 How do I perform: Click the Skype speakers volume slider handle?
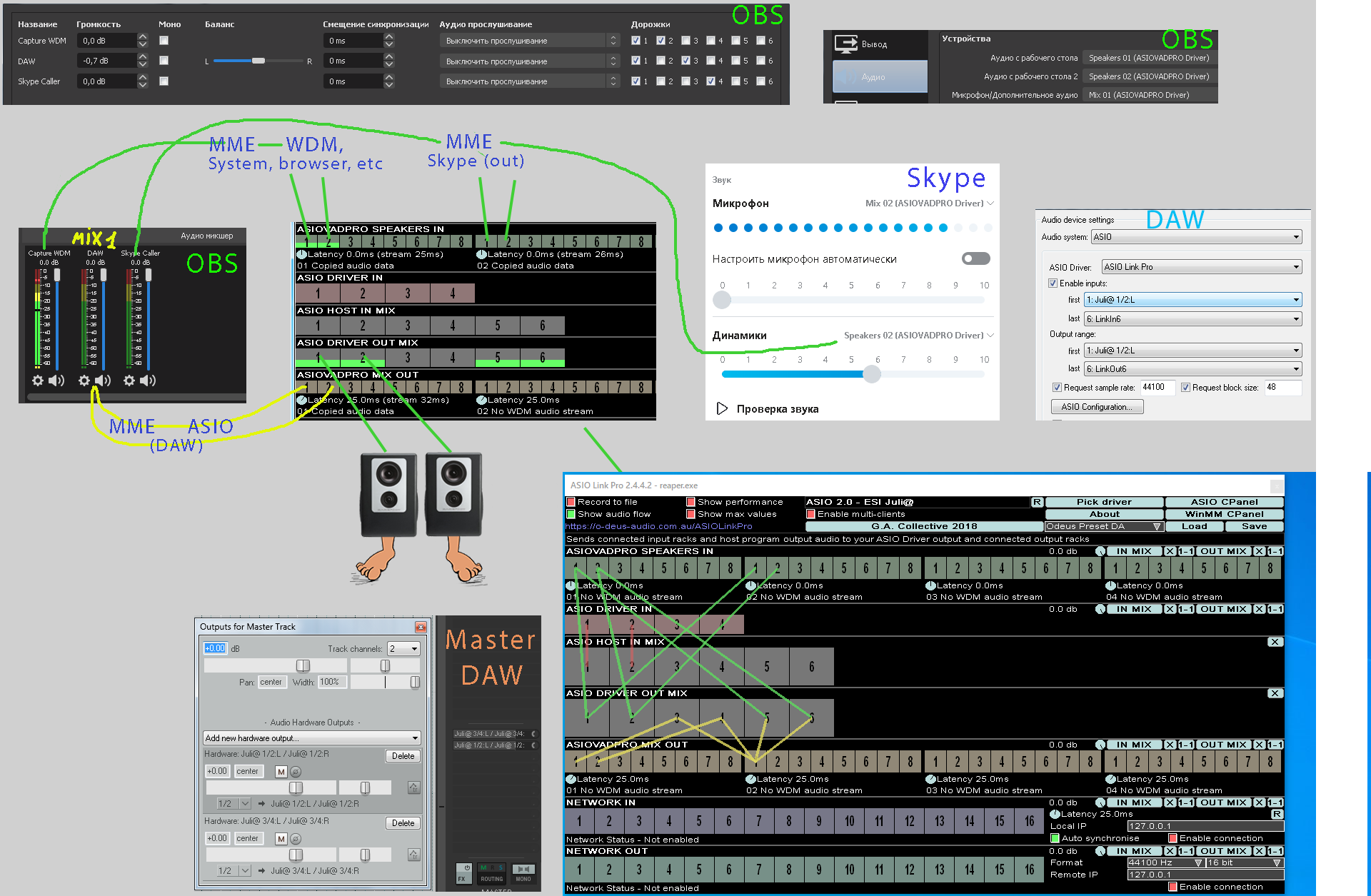(x=872, y=374)
